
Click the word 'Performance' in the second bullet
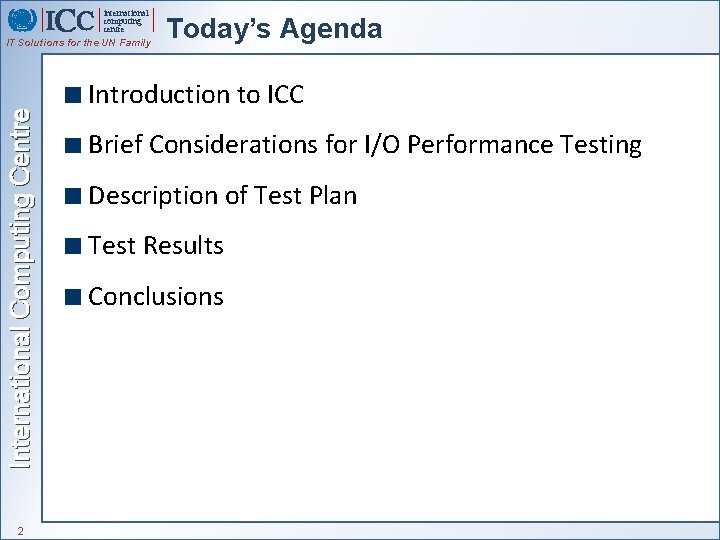[480, 145]
